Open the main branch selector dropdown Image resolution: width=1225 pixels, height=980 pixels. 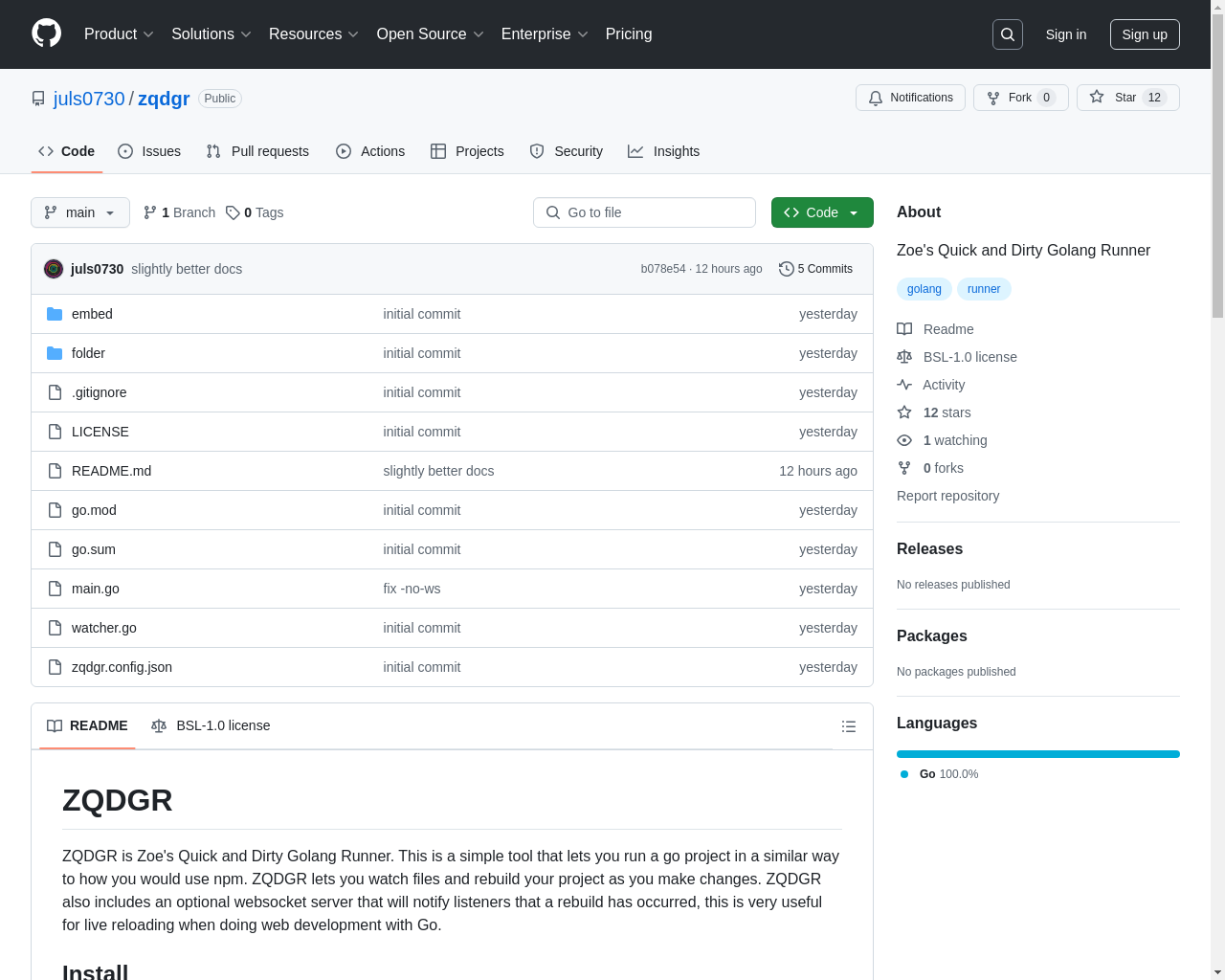(x=80, y=212)
